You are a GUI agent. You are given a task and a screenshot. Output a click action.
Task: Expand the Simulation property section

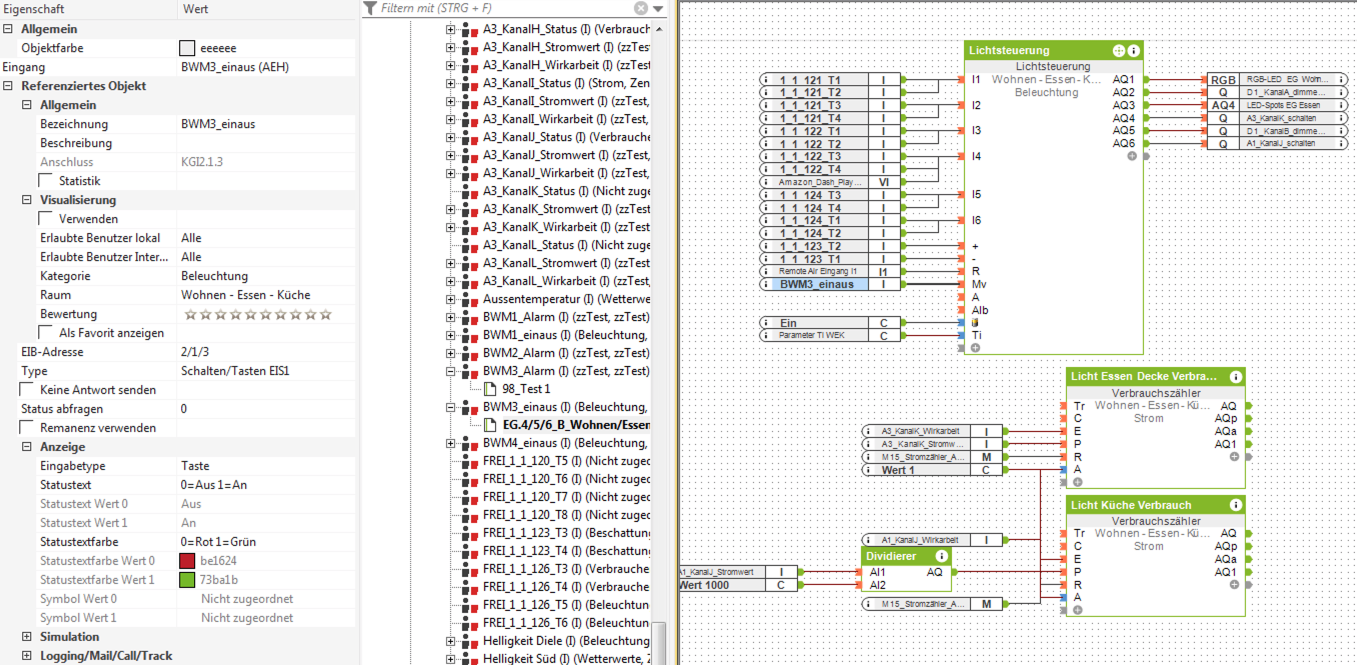(27, 637)
